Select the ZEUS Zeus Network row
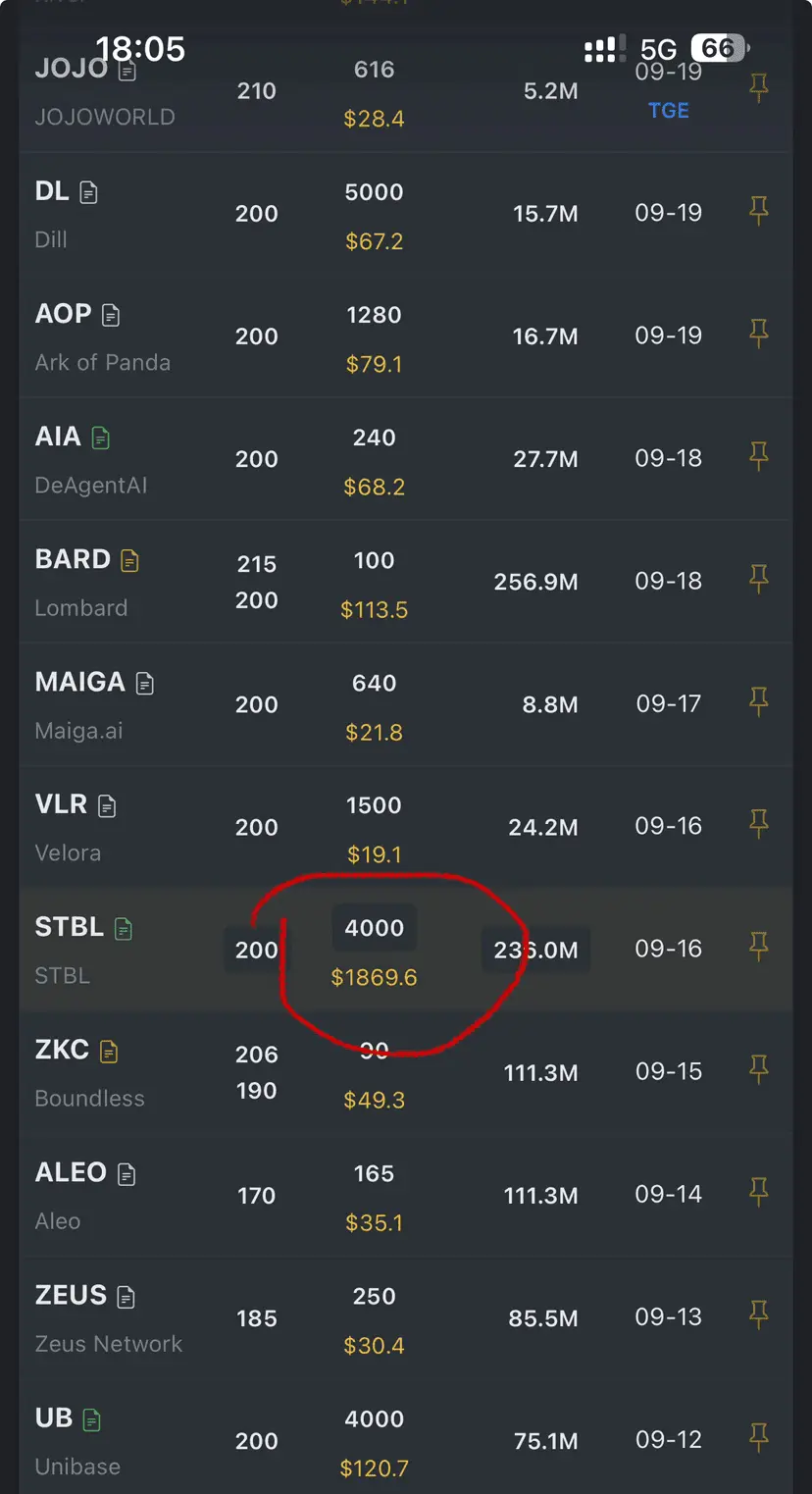The width and height of the screenshot is (812, 1494). (x=406, y=1318)
